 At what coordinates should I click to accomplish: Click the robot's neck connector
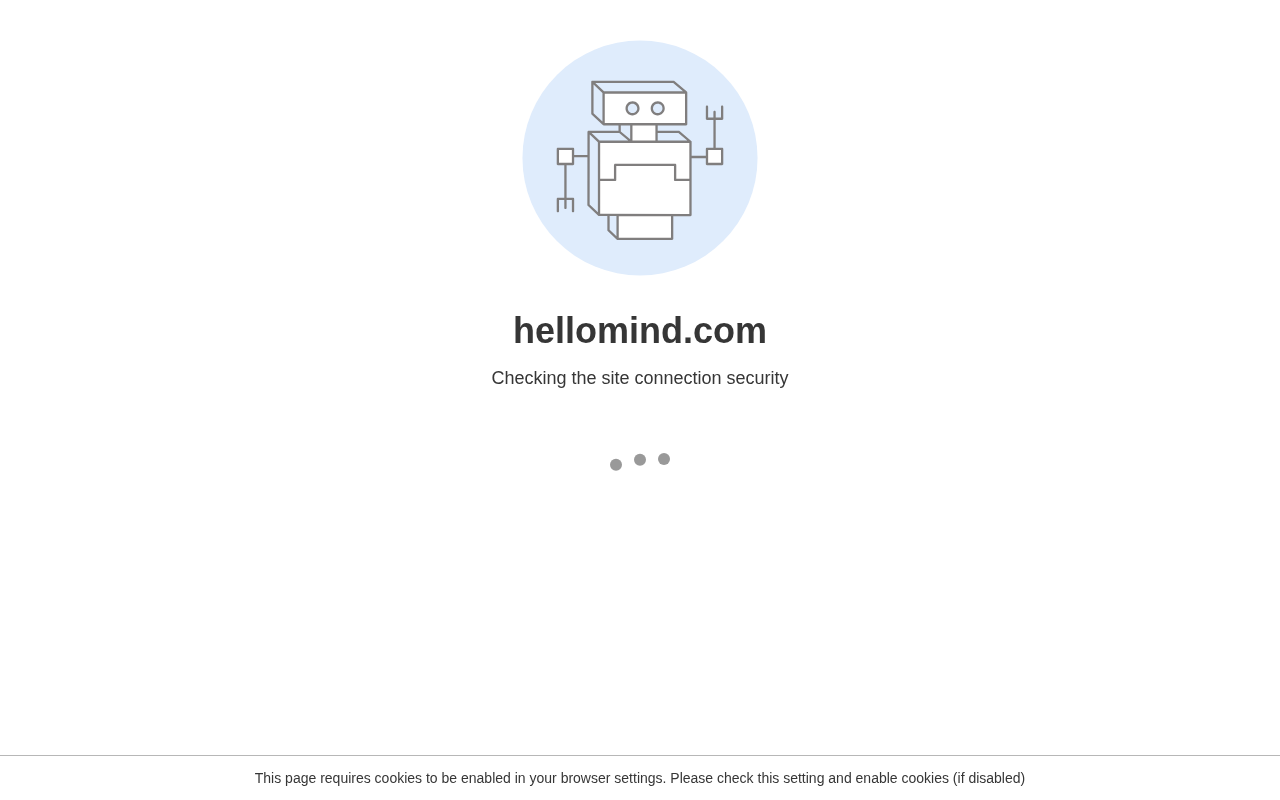[x=643, y=133]
